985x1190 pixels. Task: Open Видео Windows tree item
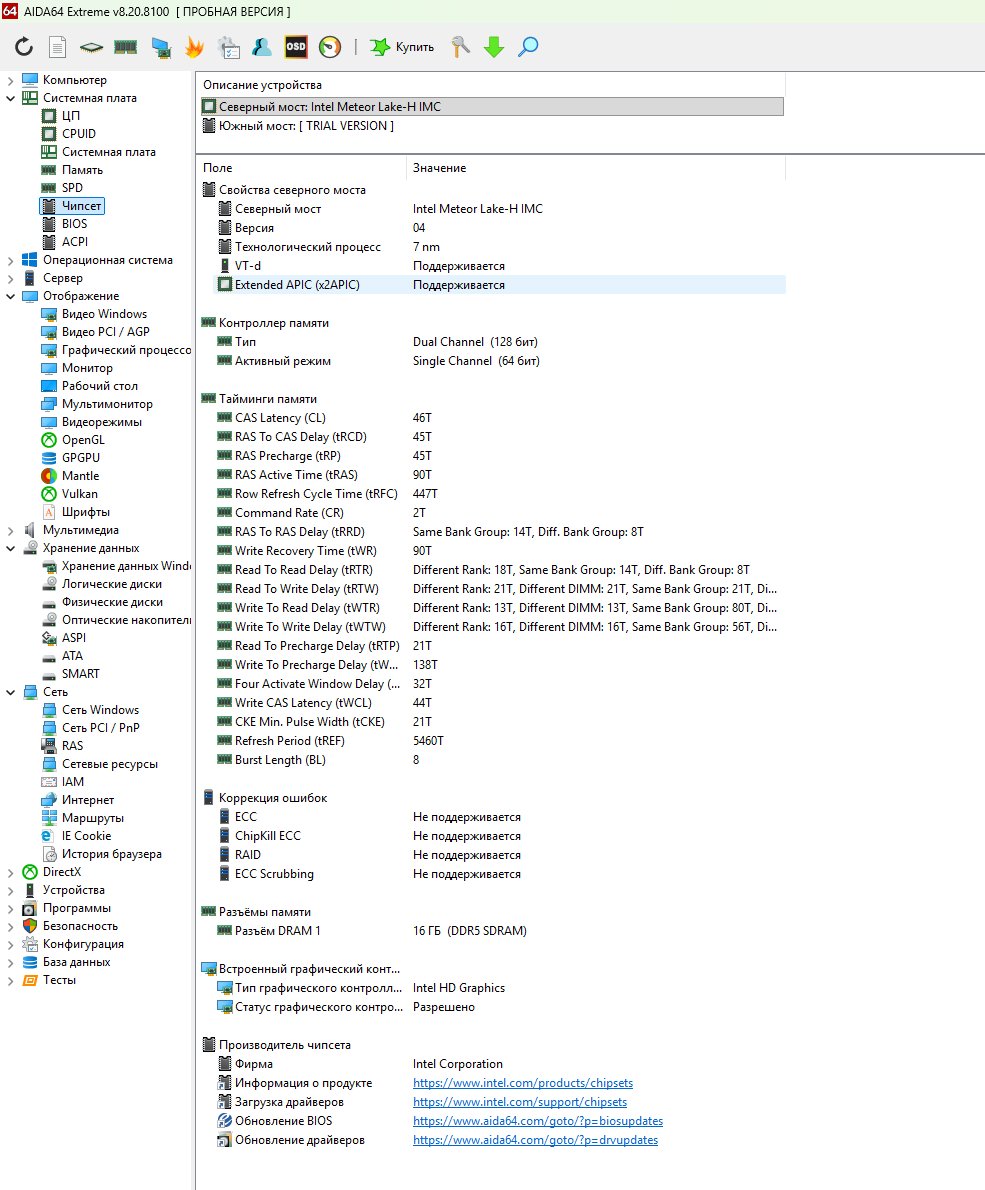104,314
